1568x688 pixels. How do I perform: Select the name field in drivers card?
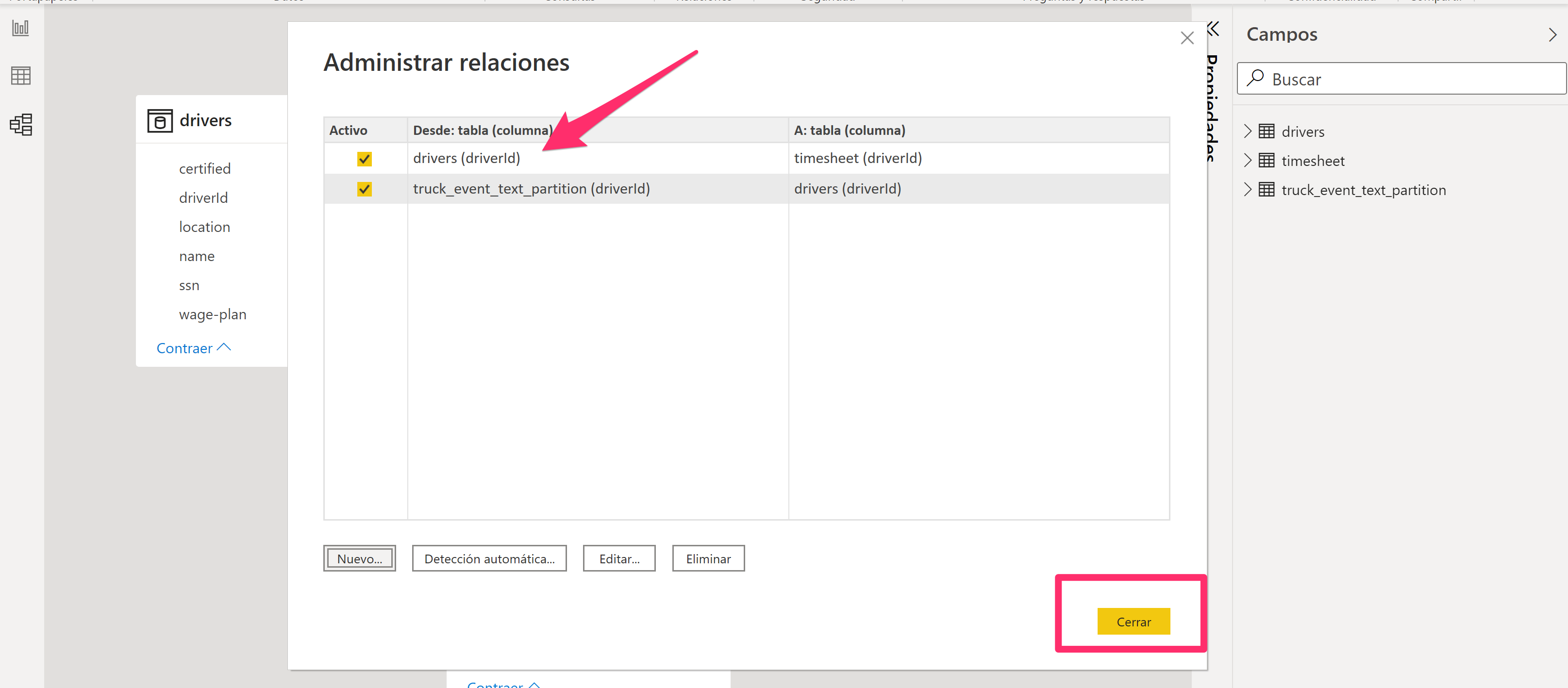tap(197, 256)
